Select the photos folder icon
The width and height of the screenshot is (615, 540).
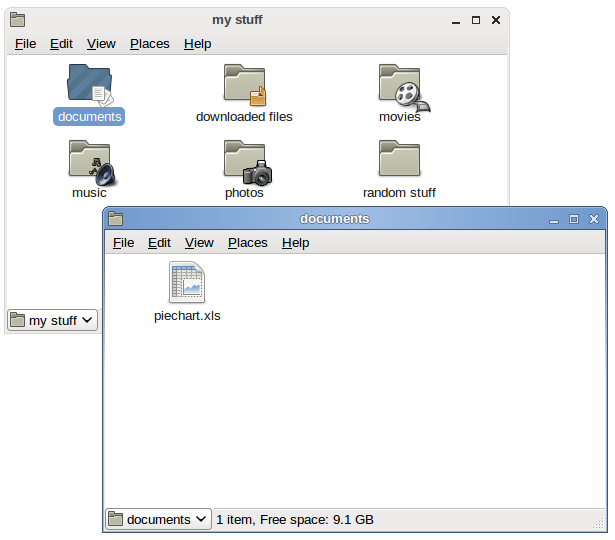pyautogui.click(x=244, y=162)
